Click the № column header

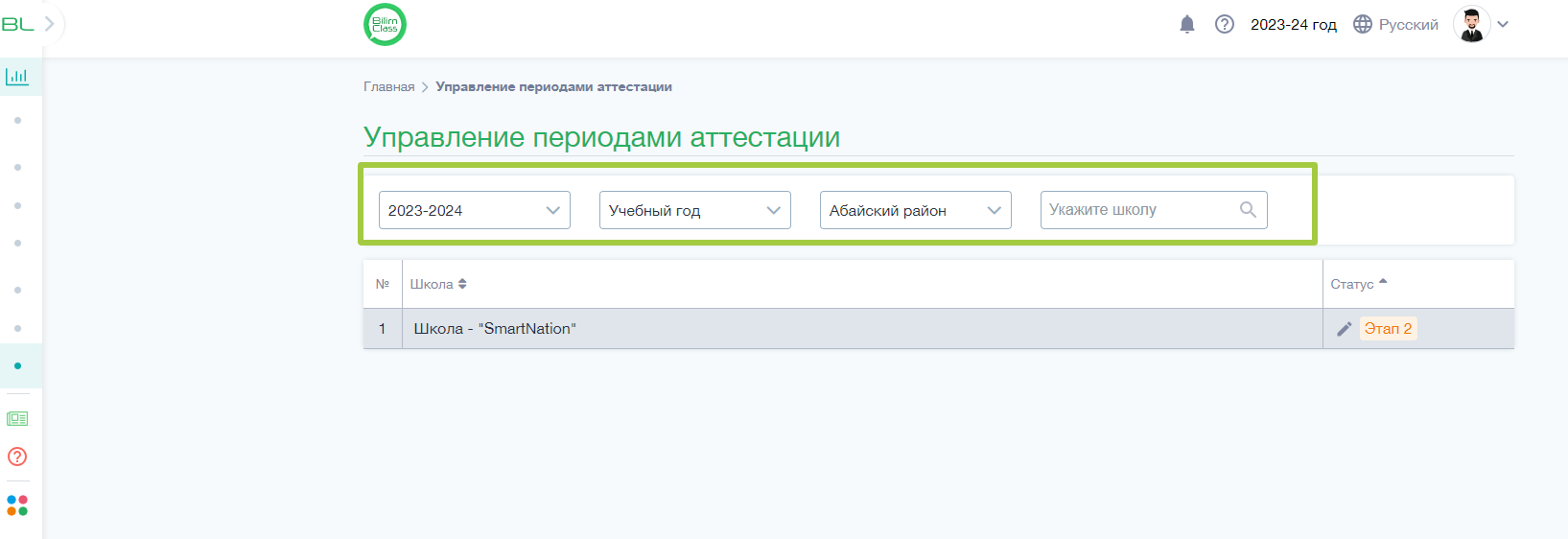(383, 284)
